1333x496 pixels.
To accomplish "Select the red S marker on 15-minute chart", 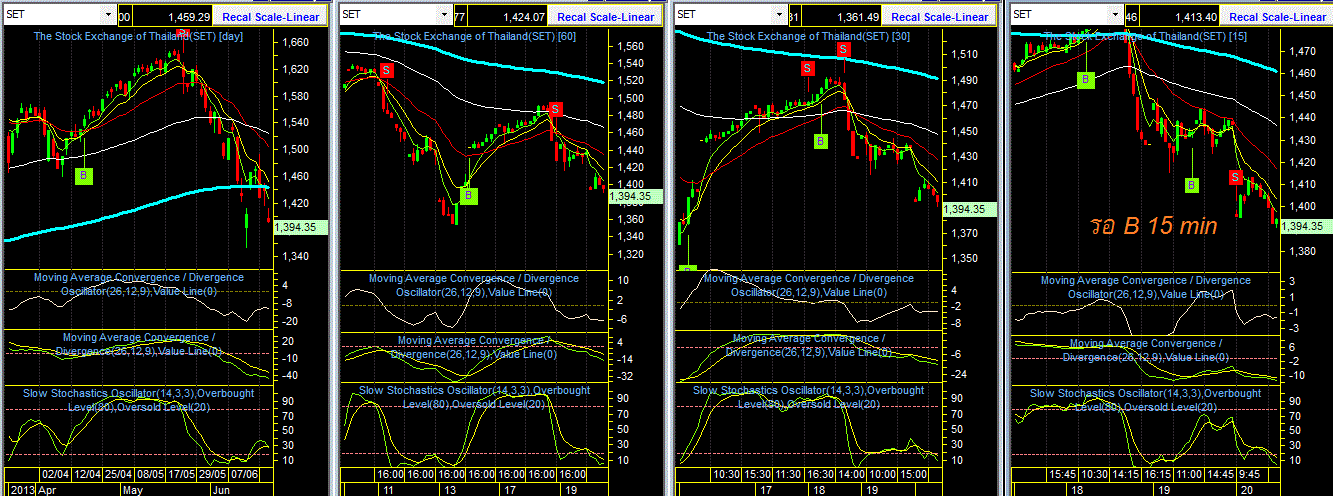I will click(x=1236, y=177).
